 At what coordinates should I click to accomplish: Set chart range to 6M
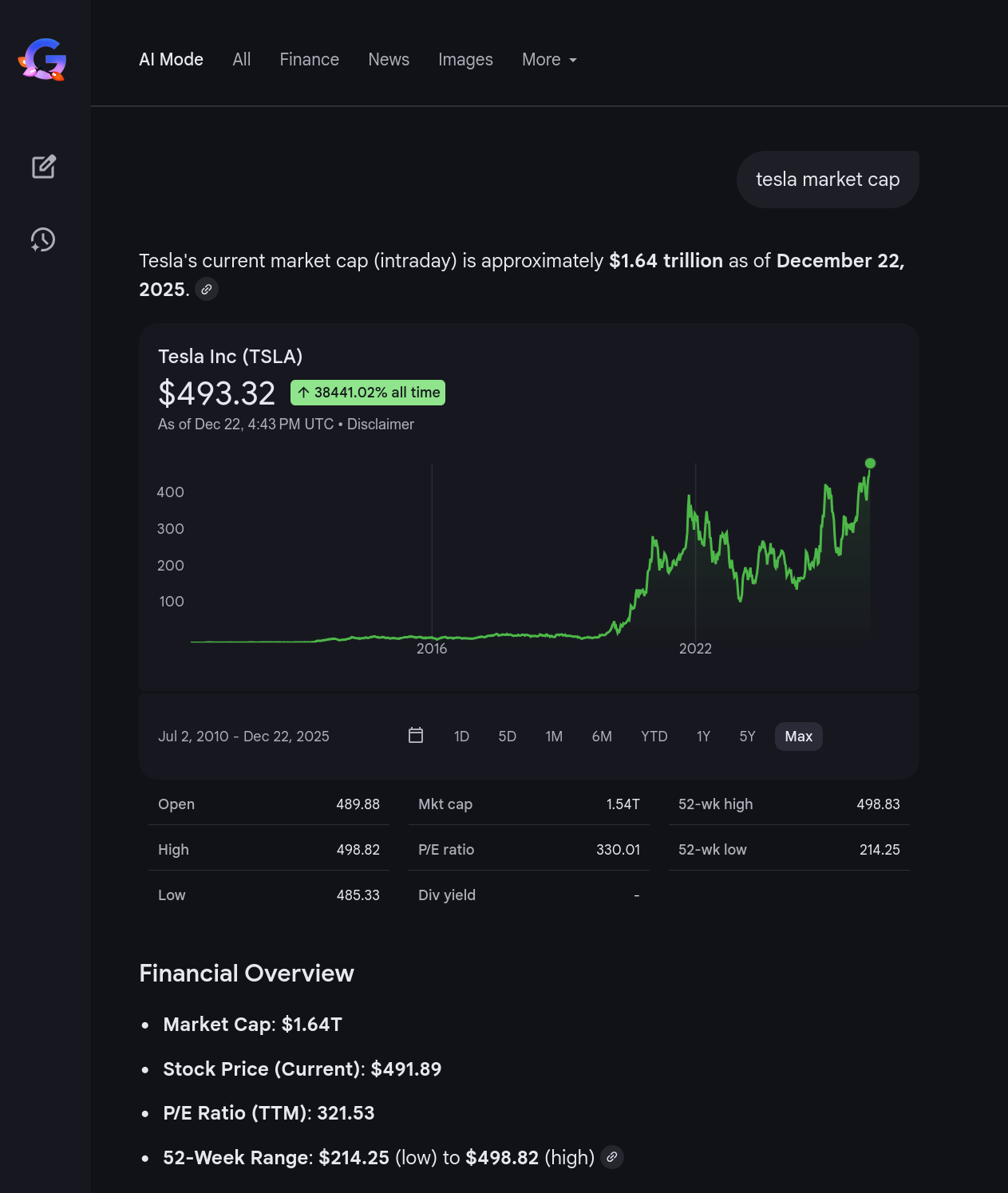click(602, 737)
